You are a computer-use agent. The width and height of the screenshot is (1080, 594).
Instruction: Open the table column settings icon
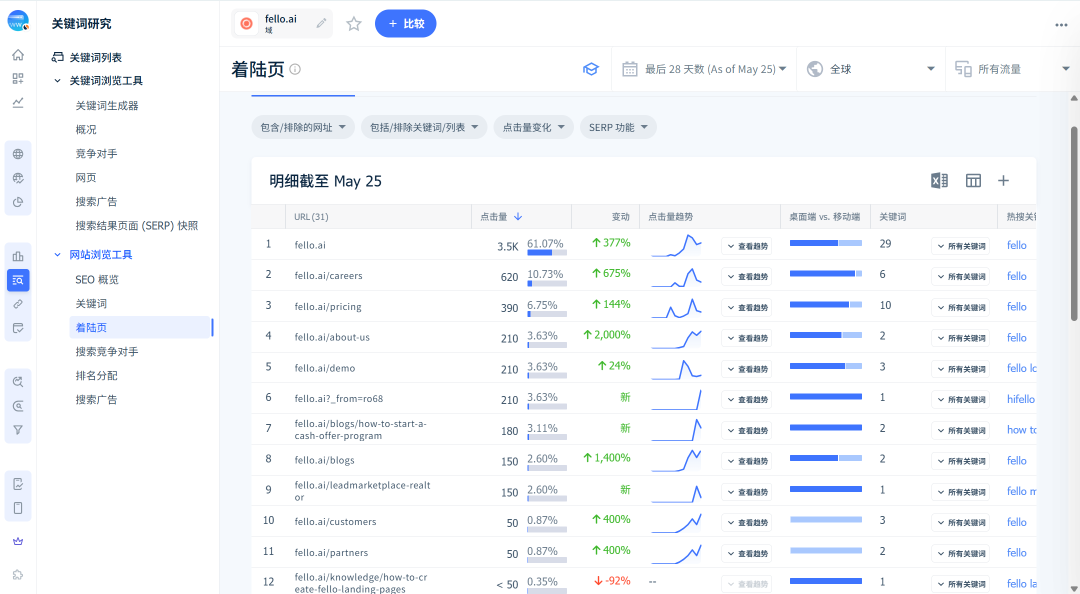tap(973, 181)
